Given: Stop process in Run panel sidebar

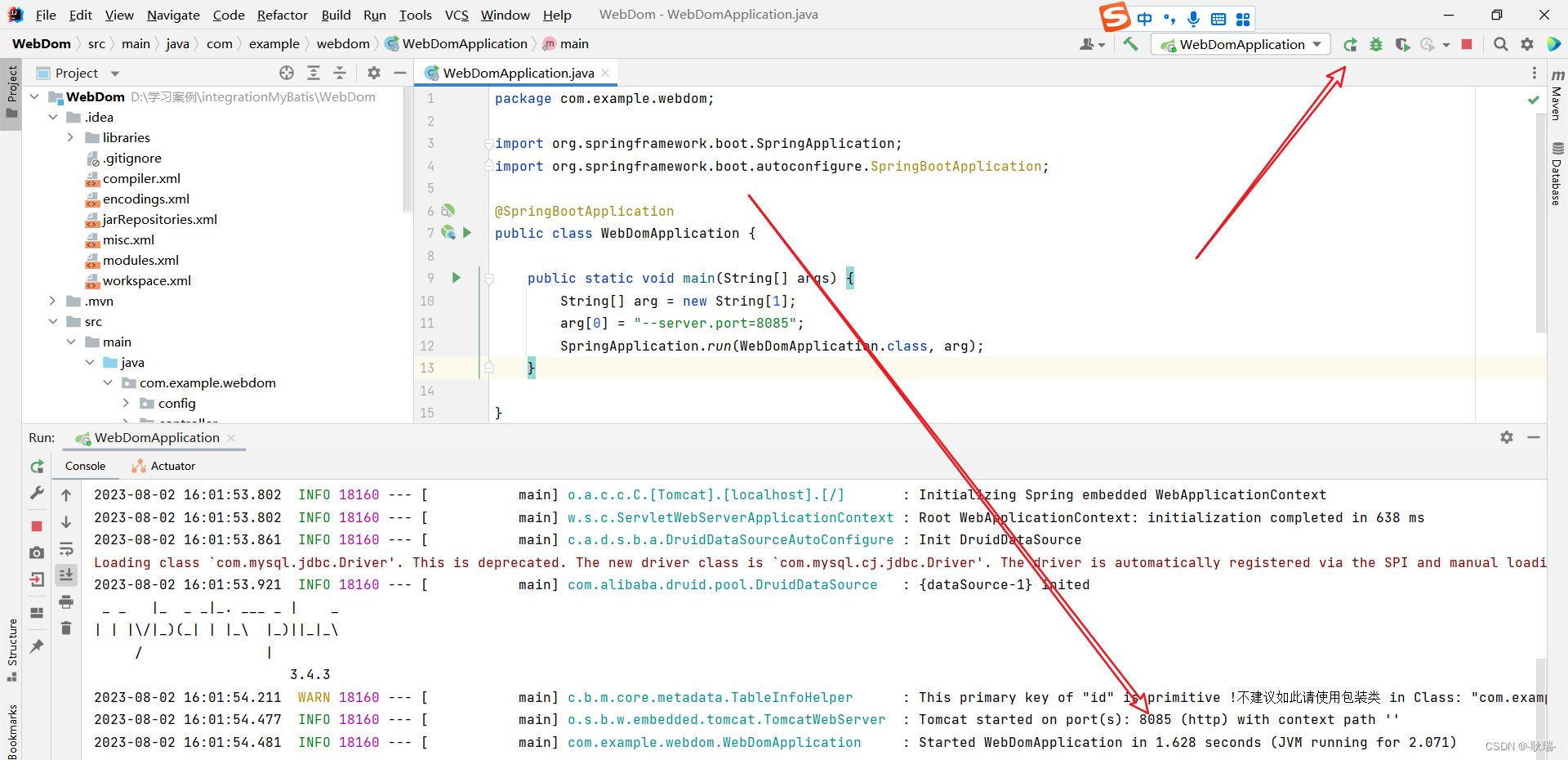Looking at the screenshot, I should tap(37, 525).
